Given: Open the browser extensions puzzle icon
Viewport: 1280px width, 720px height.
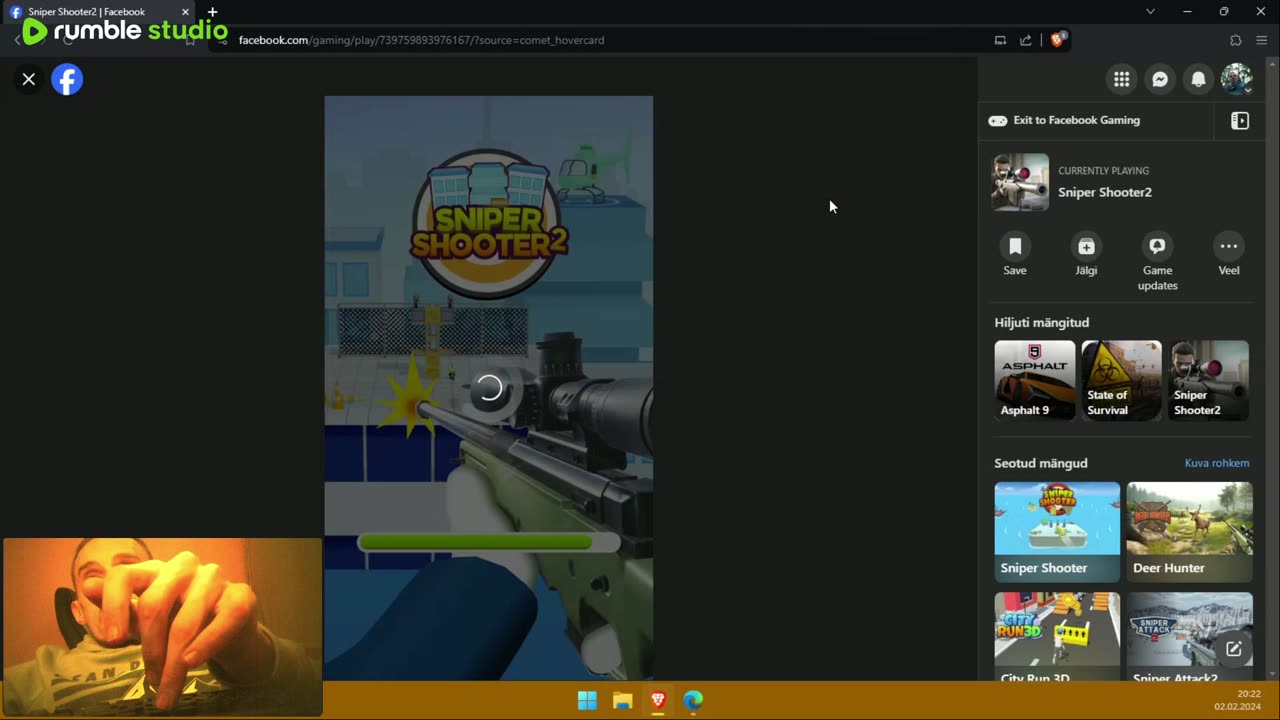Looking at the screenshot, I should 1236,40.
